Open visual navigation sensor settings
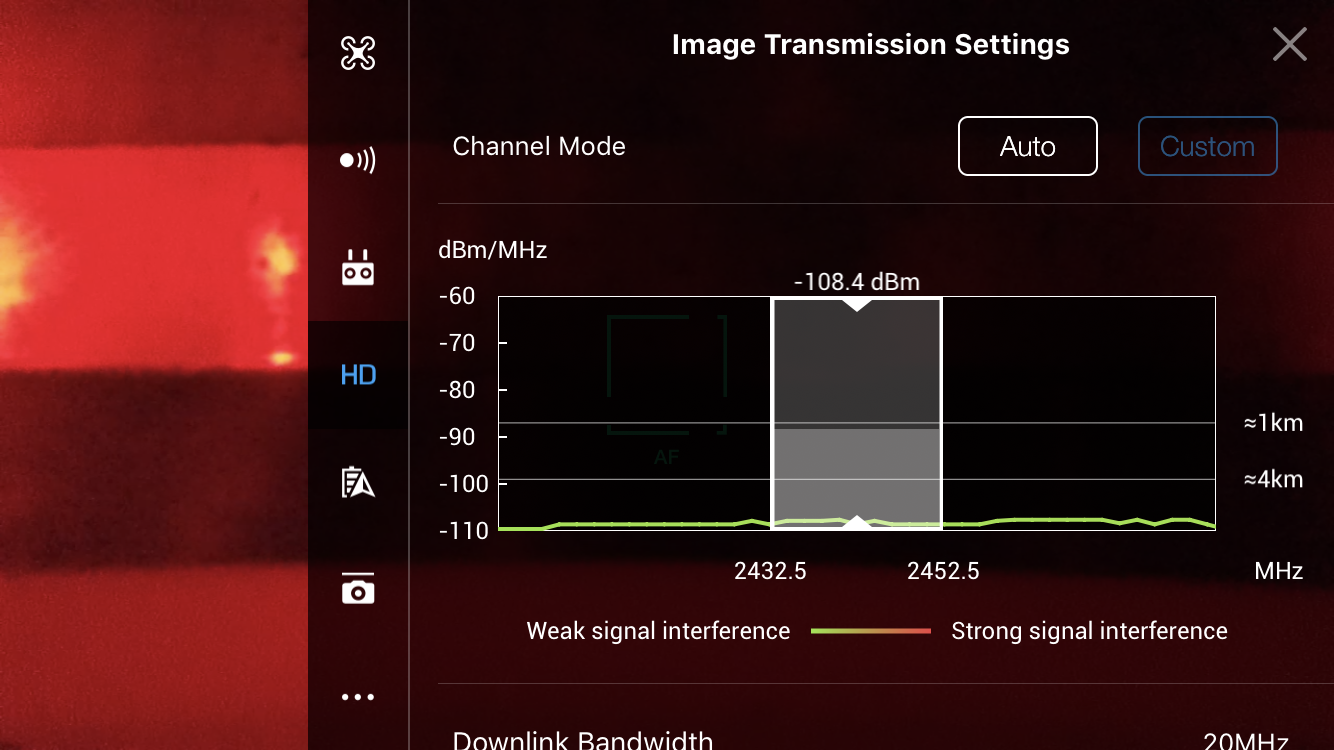Screen dimensions: 1334x750 (x=357, y=160)
